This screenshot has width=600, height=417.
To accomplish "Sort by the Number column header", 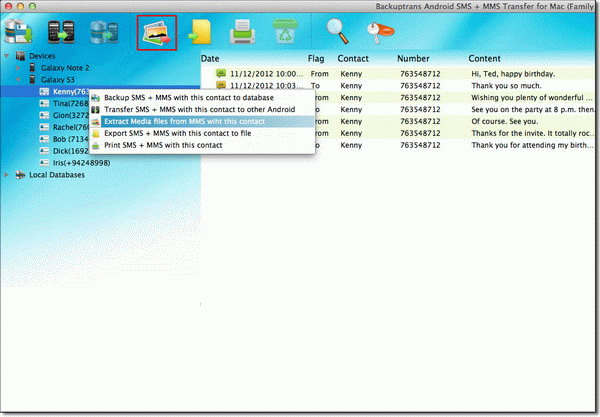I will (x=413, y=59).
